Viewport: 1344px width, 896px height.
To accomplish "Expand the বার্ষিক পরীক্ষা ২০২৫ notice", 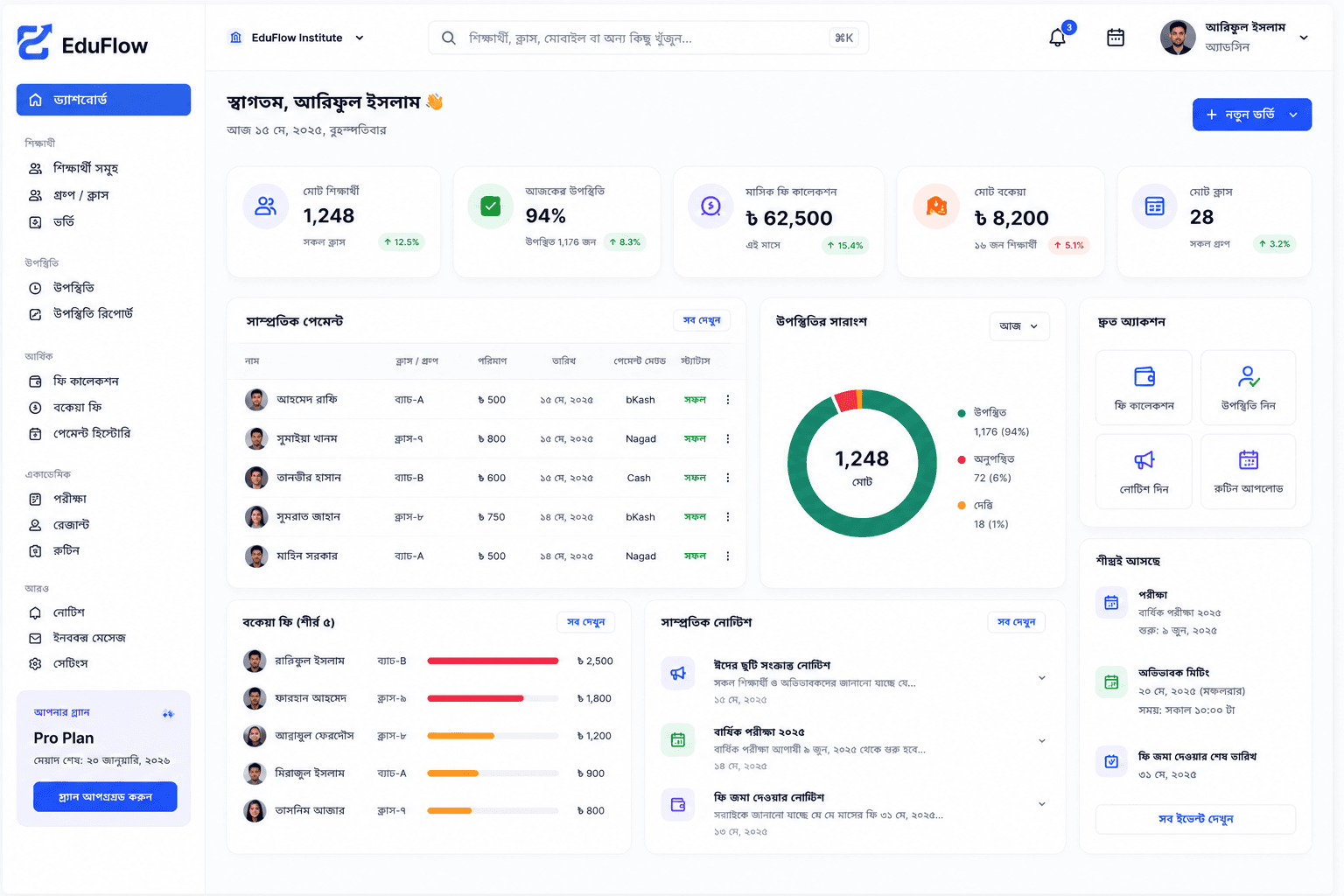I will 1042,741.
